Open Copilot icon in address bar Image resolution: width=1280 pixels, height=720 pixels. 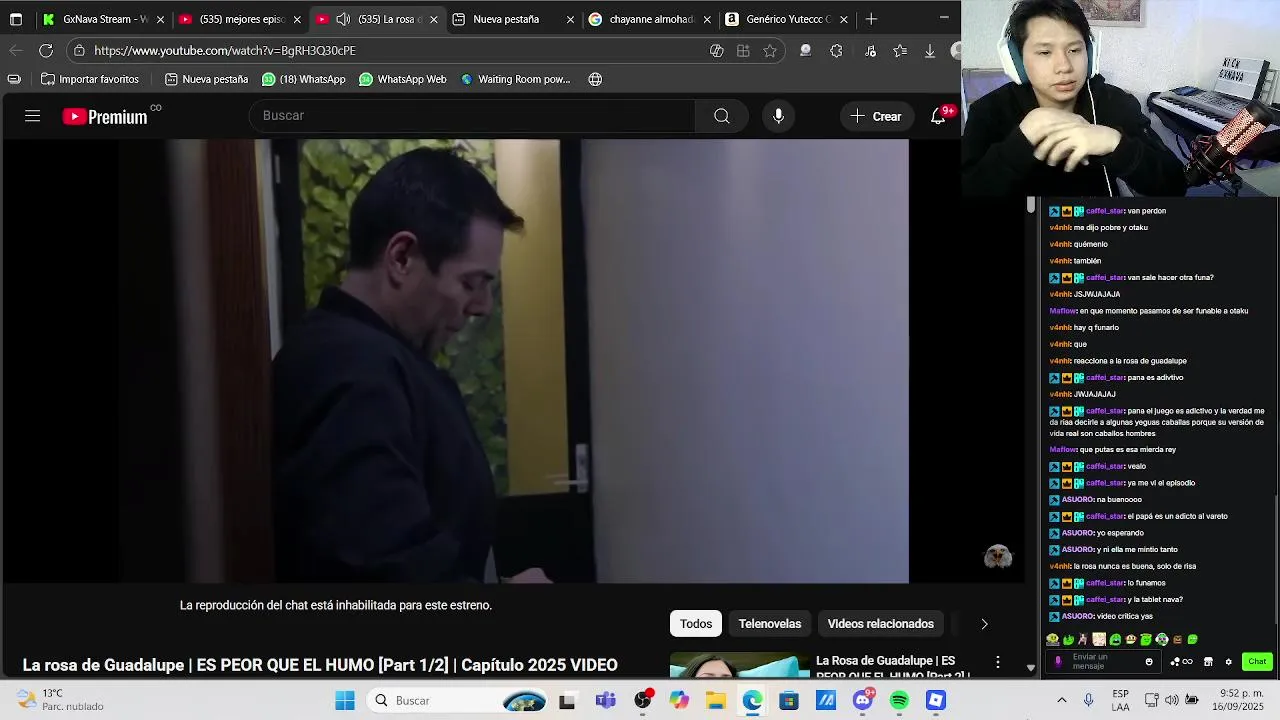pos(716,50)
